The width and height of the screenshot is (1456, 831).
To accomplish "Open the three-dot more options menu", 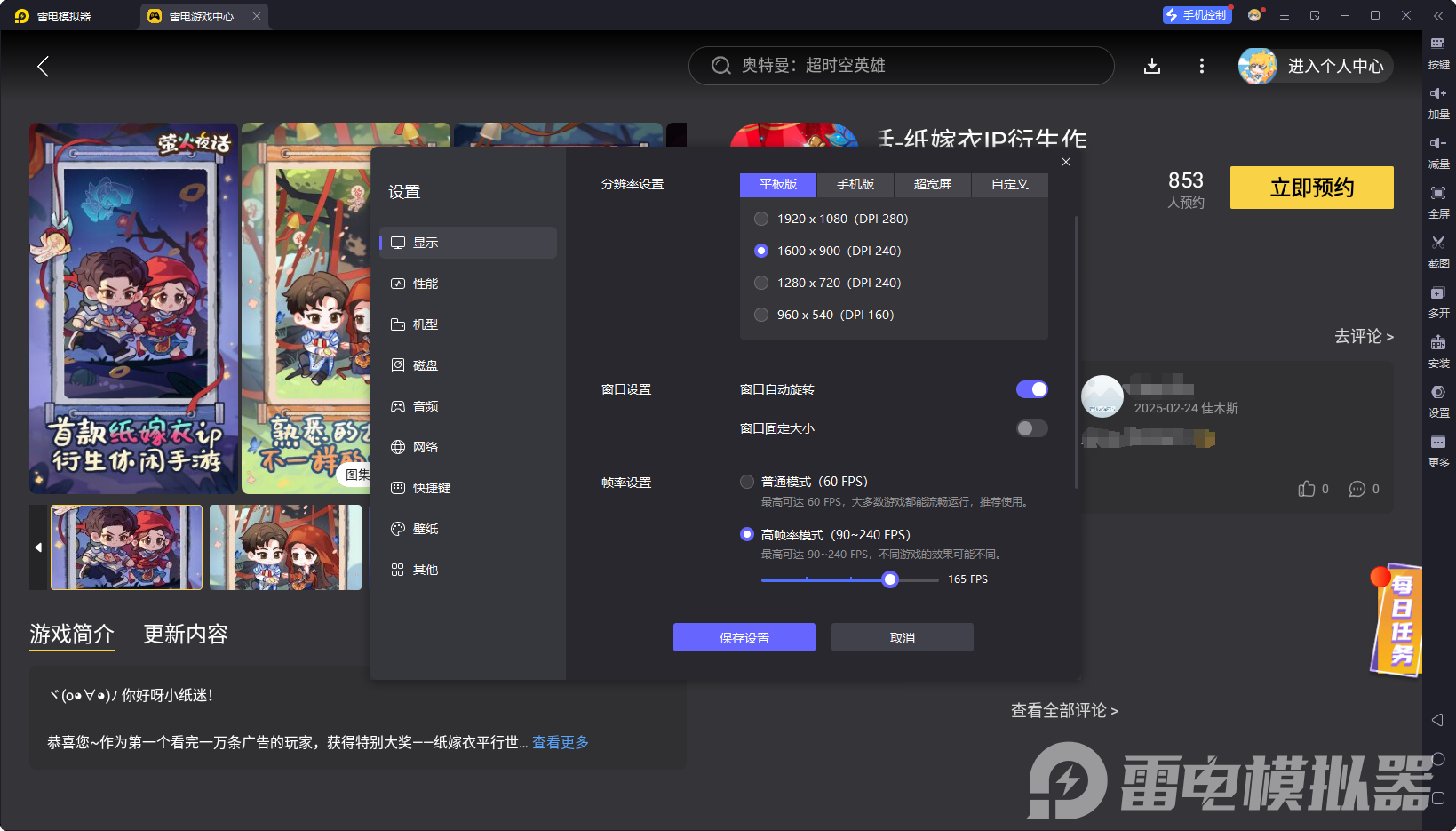I will (x=1202, y=66).
